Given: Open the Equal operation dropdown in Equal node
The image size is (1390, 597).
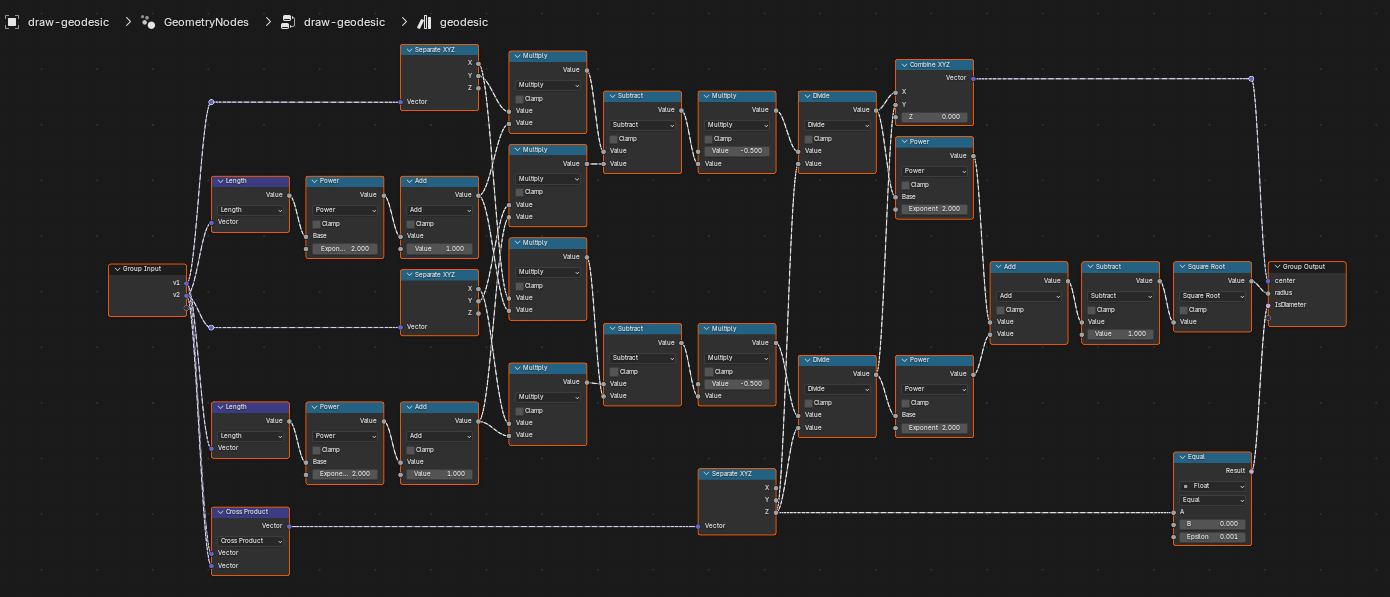Looking at the screenshot, I should [x=1212, y=499].
